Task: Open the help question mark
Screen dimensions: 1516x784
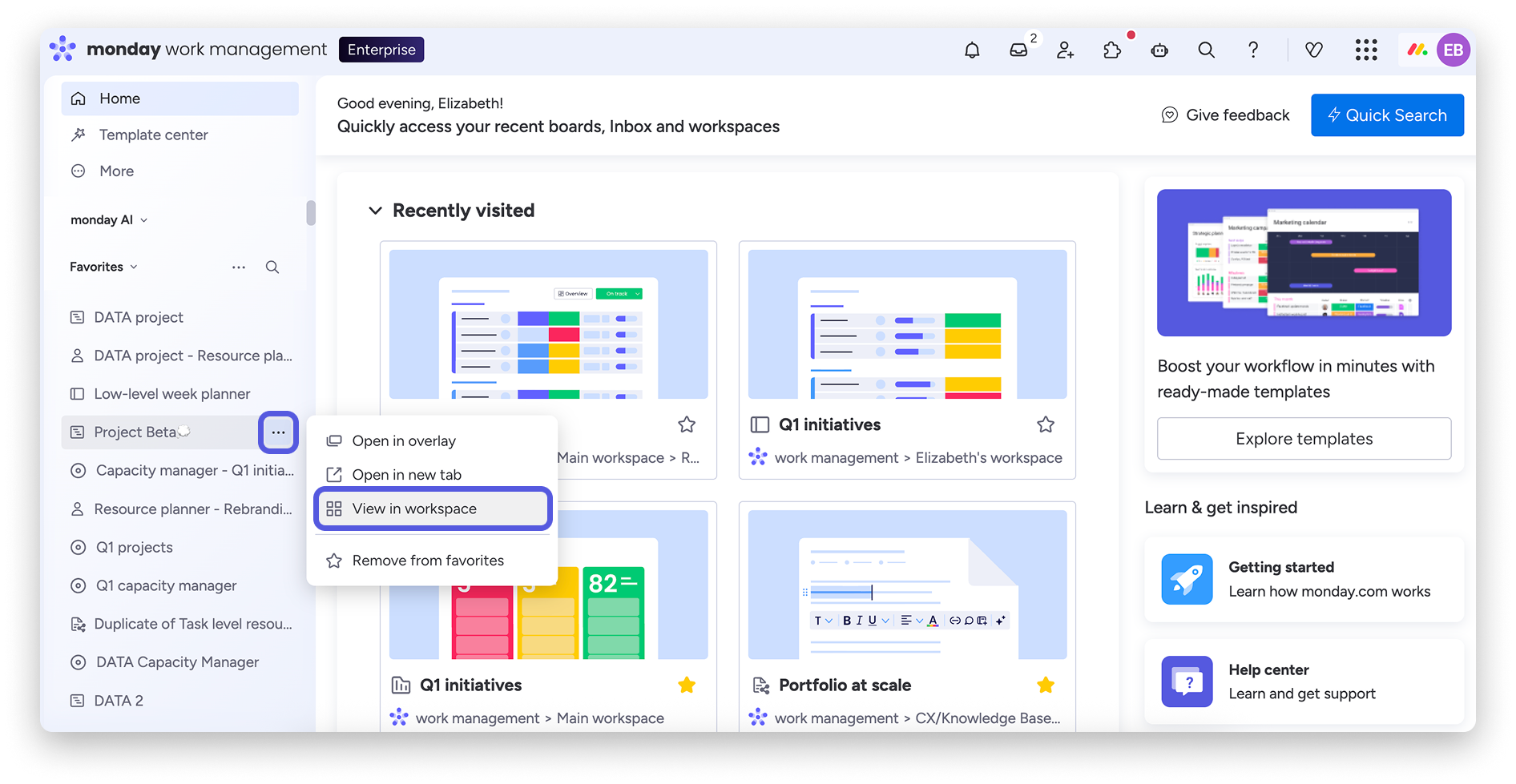Action: (1253, 50)
